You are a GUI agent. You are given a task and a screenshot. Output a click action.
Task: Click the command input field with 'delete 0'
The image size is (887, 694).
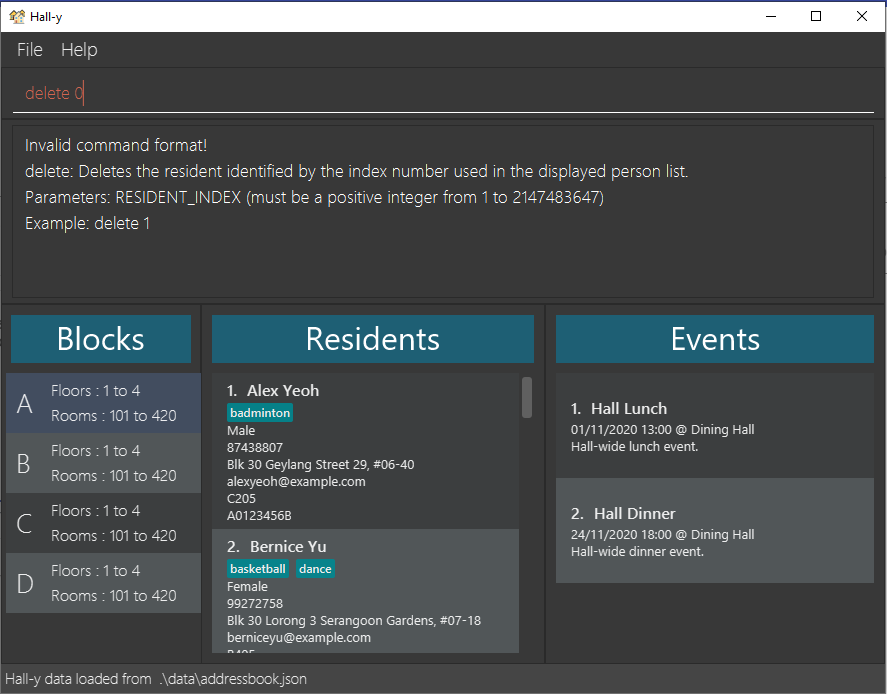pos(444,93)
